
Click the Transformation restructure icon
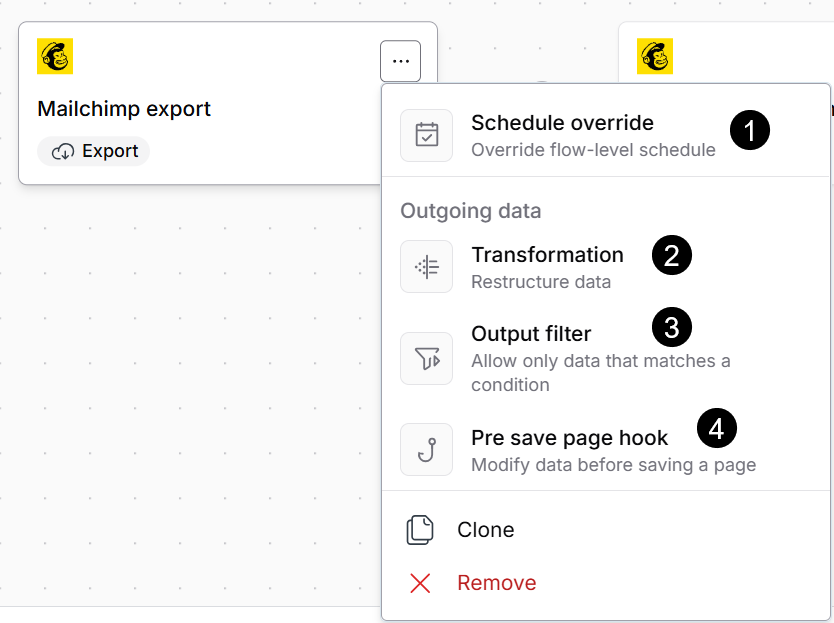(x=427, y=267)
